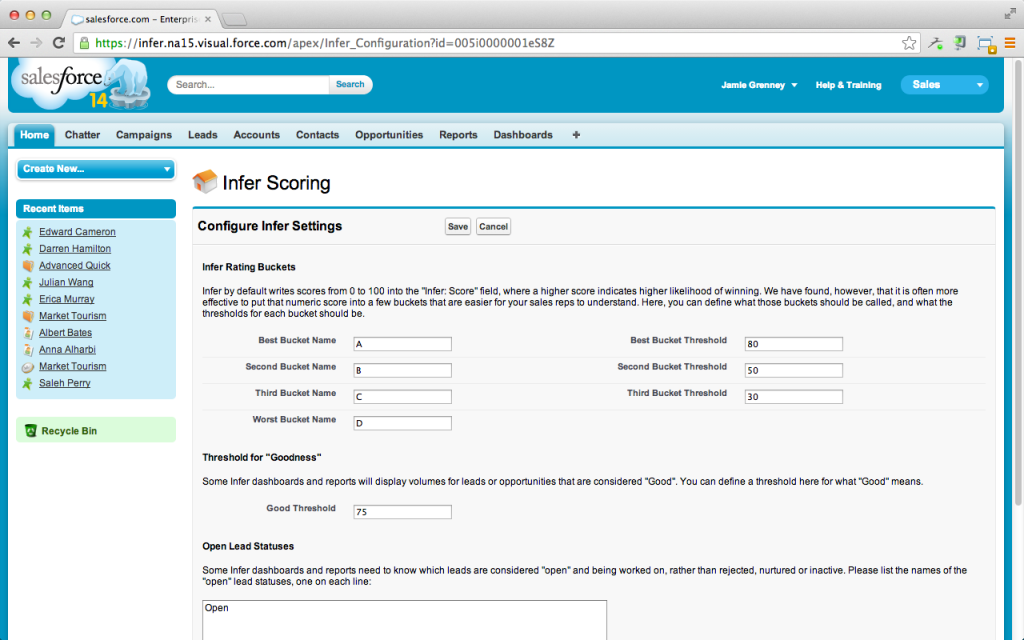Click the plus All Tabs icon
Viewport: 1024px width, 640px height.
pos(576,135)
